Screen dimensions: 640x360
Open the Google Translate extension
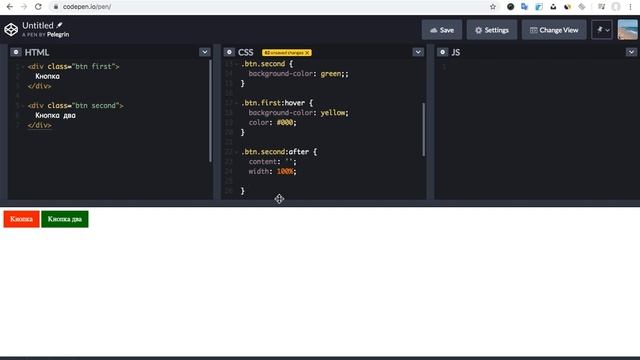524,7
